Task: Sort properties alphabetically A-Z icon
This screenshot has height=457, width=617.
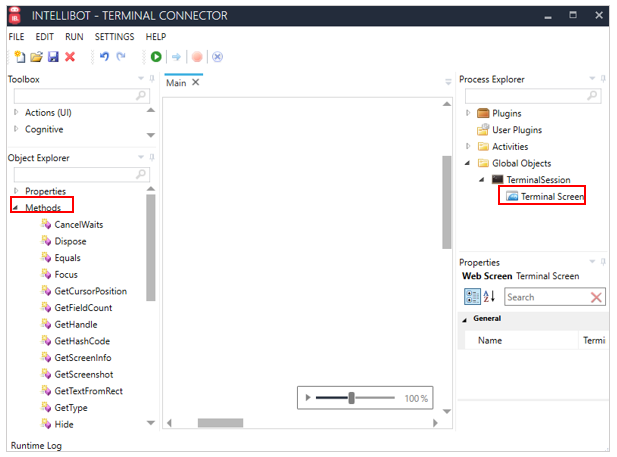Action: pos(489,296)
